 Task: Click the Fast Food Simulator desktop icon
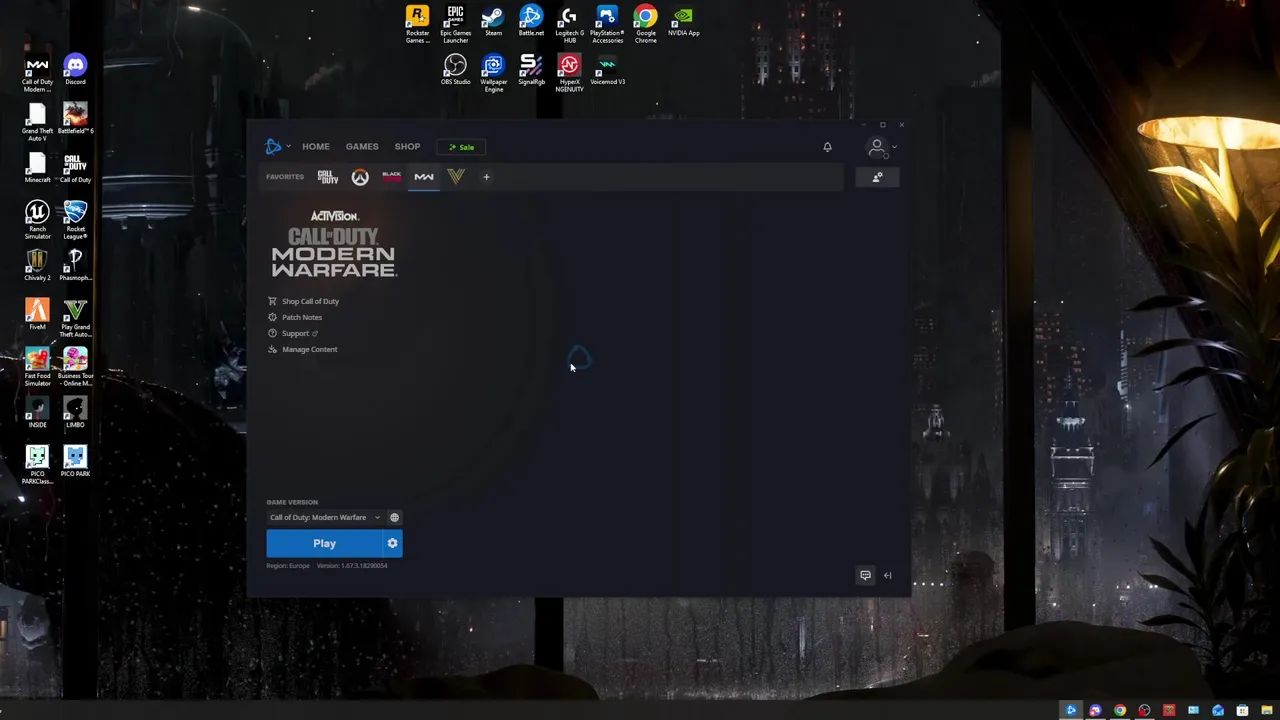tap(37, 367)
